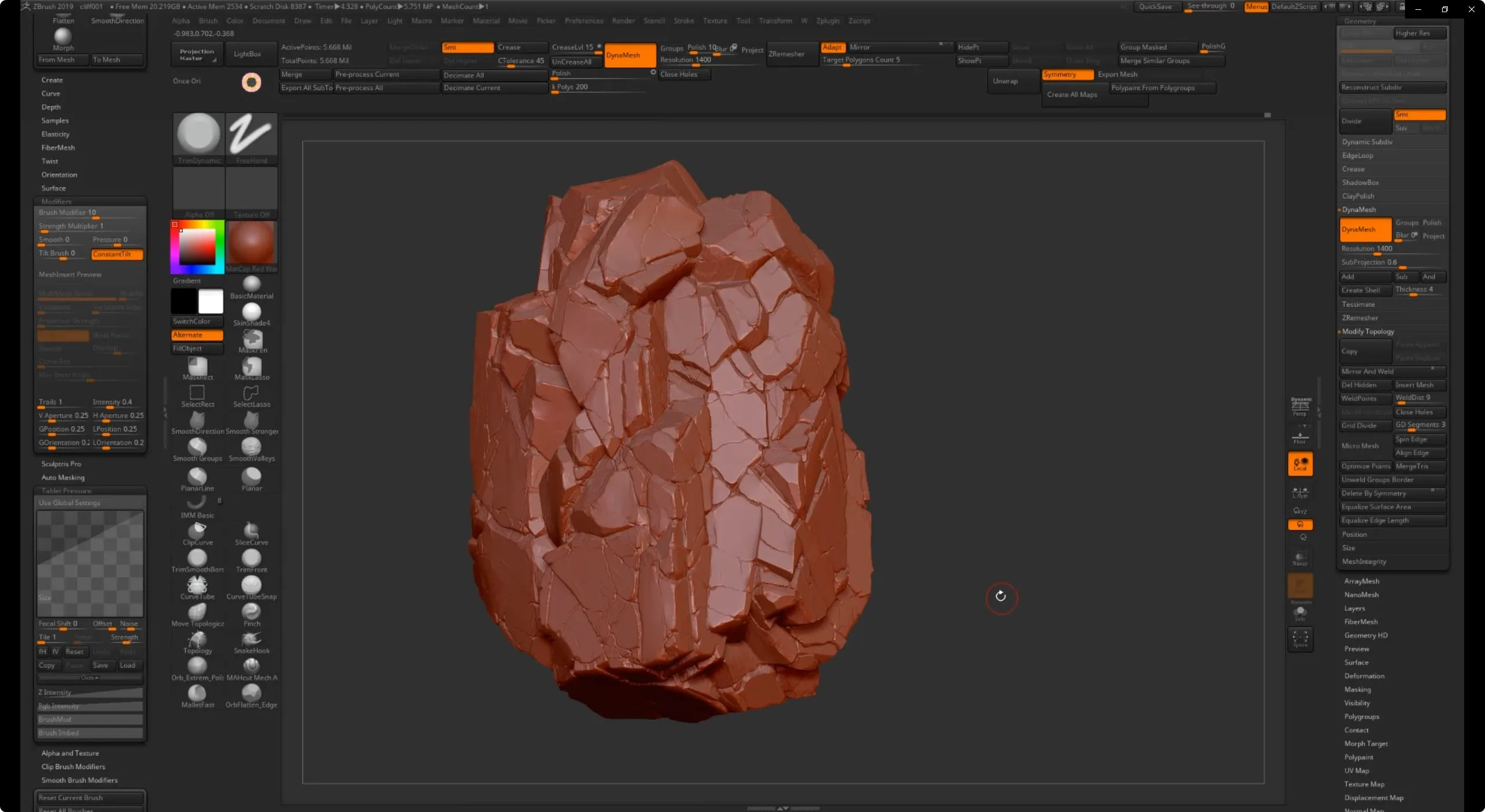The image size is (1485, 812).
Task: Collapse the DynaMesh section in Geometry
Action: pyautogui.click(x=1359, y=209)
